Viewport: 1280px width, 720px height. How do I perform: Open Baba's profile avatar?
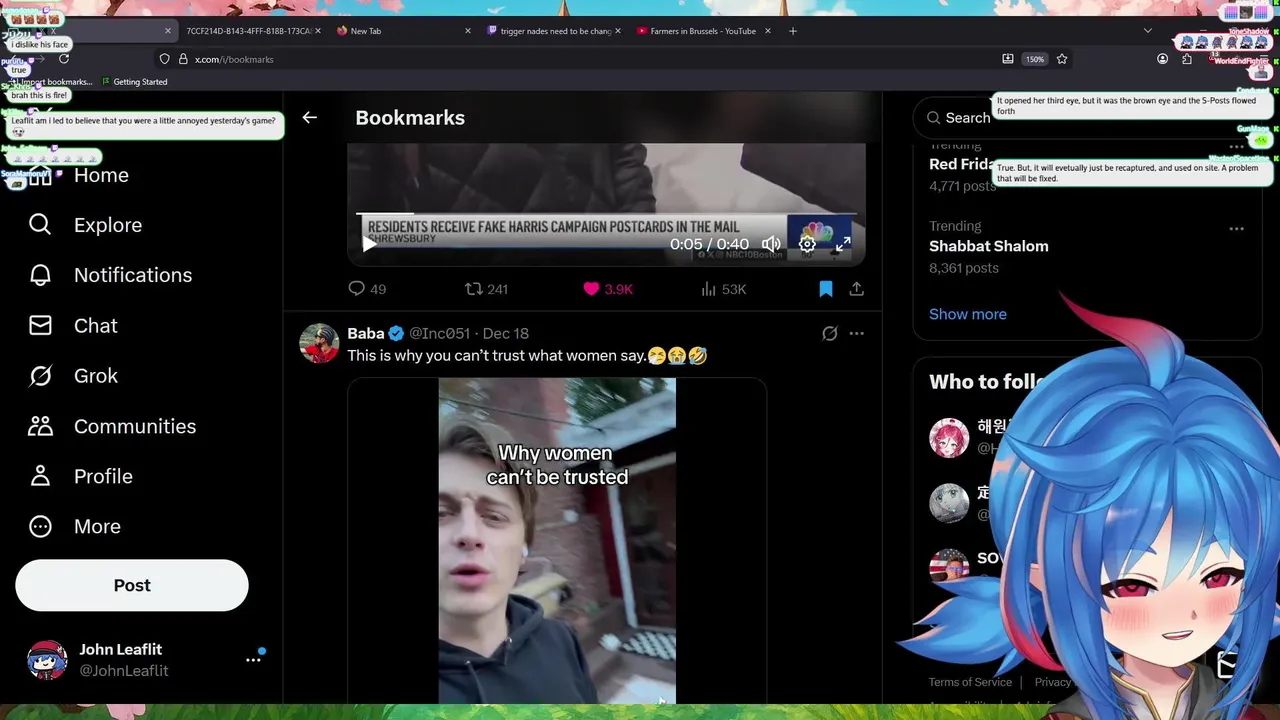[319, 343]
